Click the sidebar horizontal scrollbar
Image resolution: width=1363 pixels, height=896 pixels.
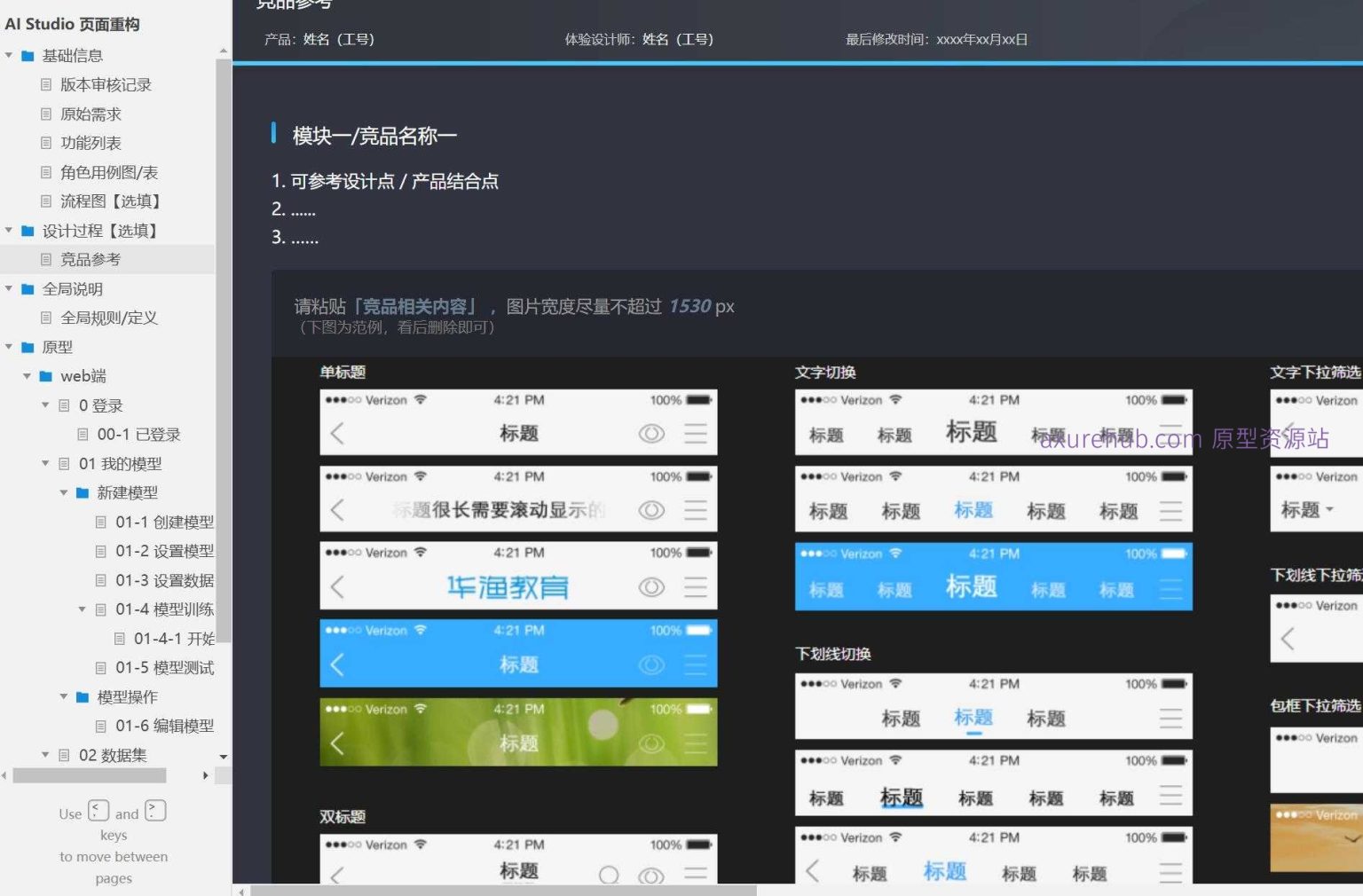coord(89,774)
